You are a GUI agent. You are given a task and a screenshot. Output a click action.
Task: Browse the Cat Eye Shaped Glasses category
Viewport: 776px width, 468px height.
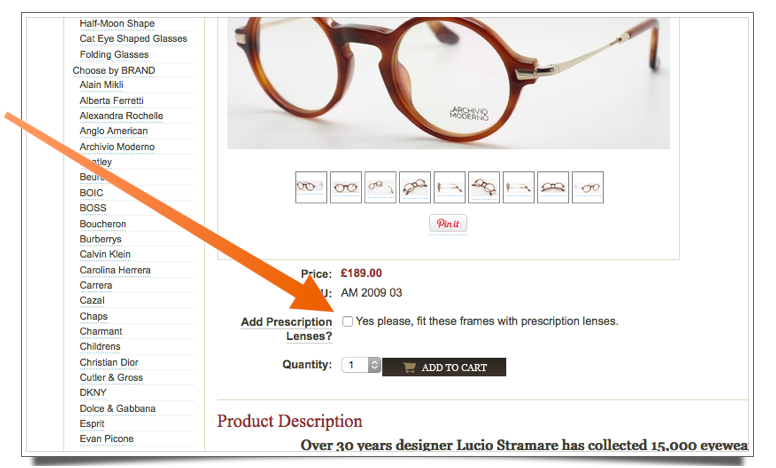click(x=134, y=39)
